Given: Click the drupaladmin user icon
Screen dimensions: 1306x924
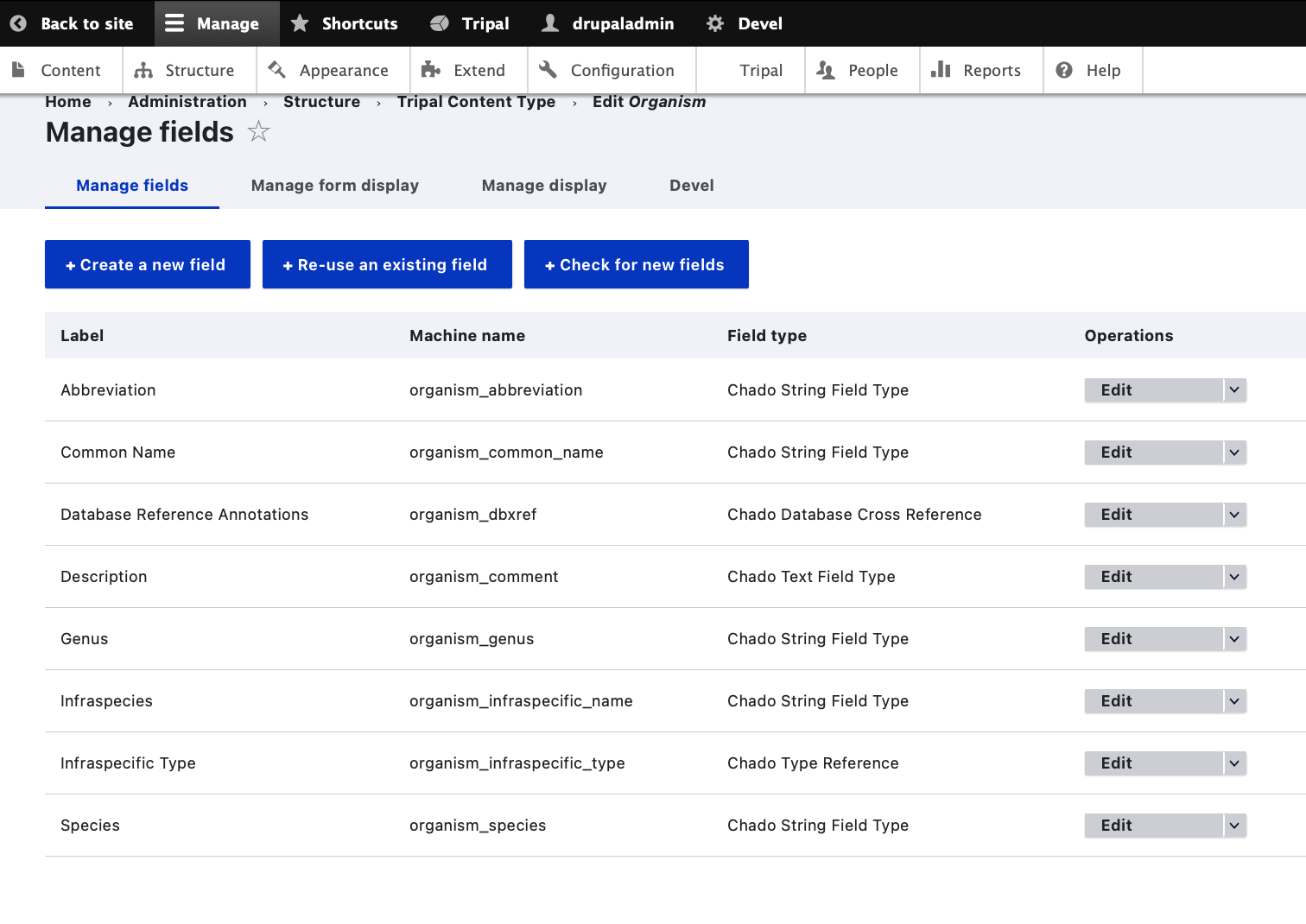Looking at the screenshot, I should (x=550, y=23).
